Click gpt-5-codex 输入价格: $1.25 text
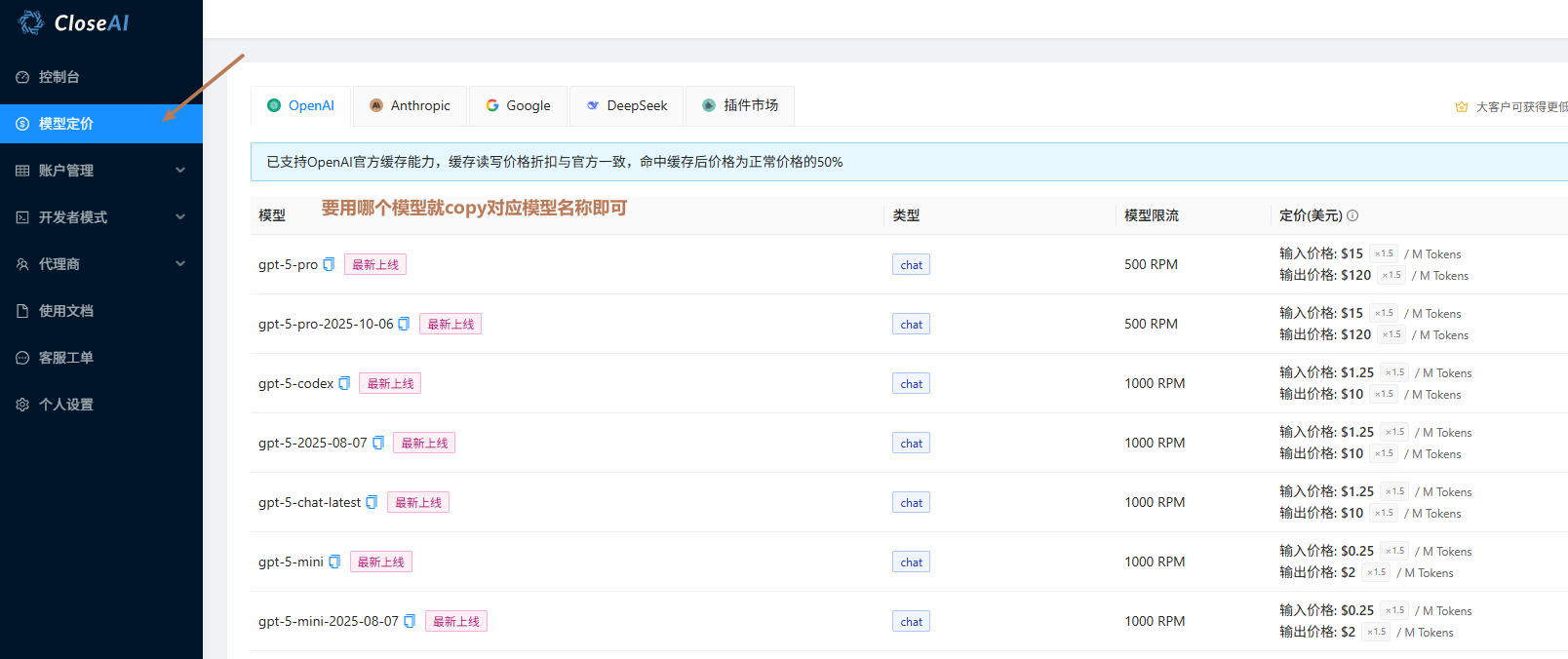The width and height of the screenshot is (1568, 659). pyautogui.click(x=1326, y=372)
